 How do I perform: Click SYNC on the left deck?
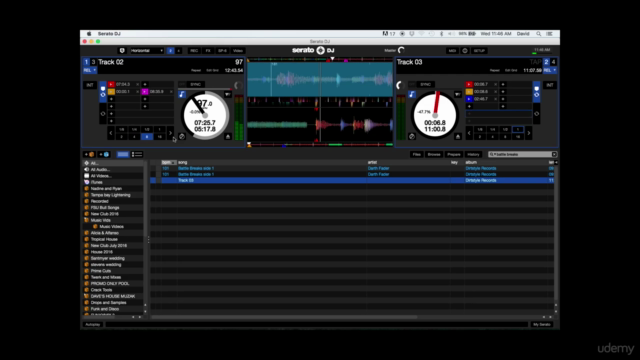(196, 84)
